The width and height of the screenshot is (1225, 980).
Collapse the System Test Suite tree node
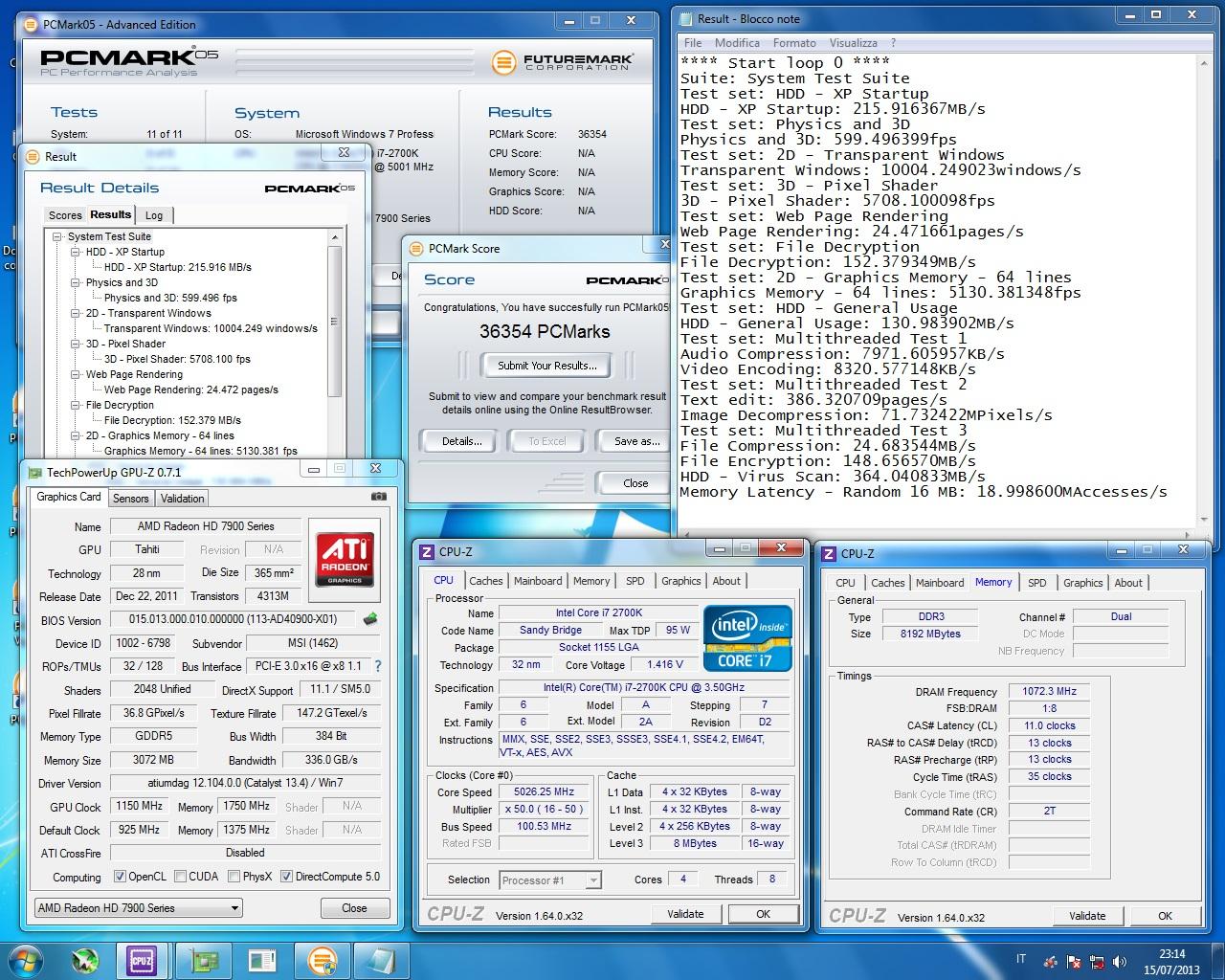pos(57,236)
